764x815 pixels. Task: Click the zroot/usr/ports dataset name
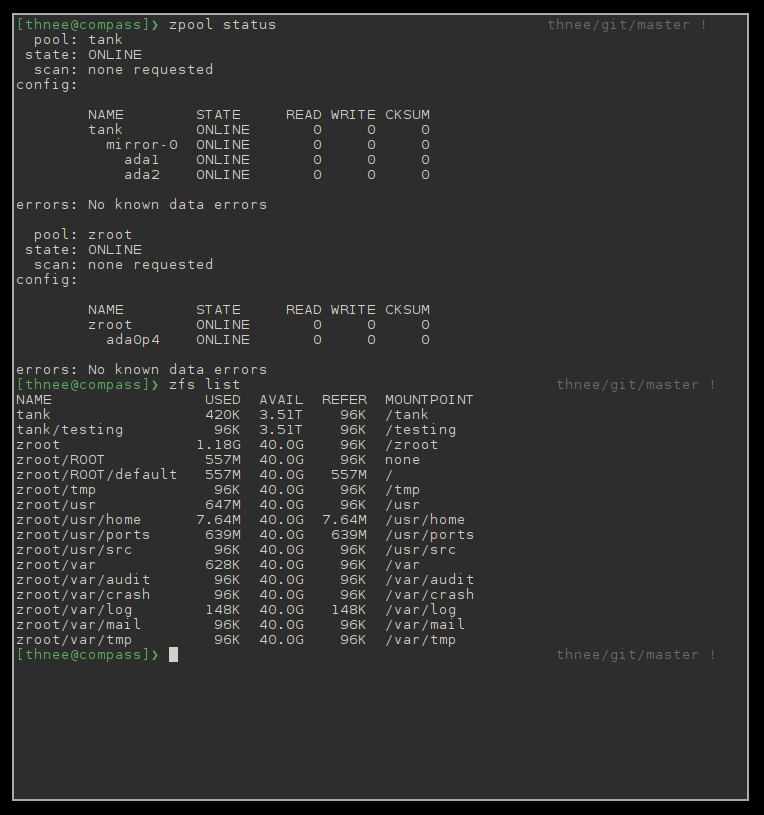click(83, 534)
